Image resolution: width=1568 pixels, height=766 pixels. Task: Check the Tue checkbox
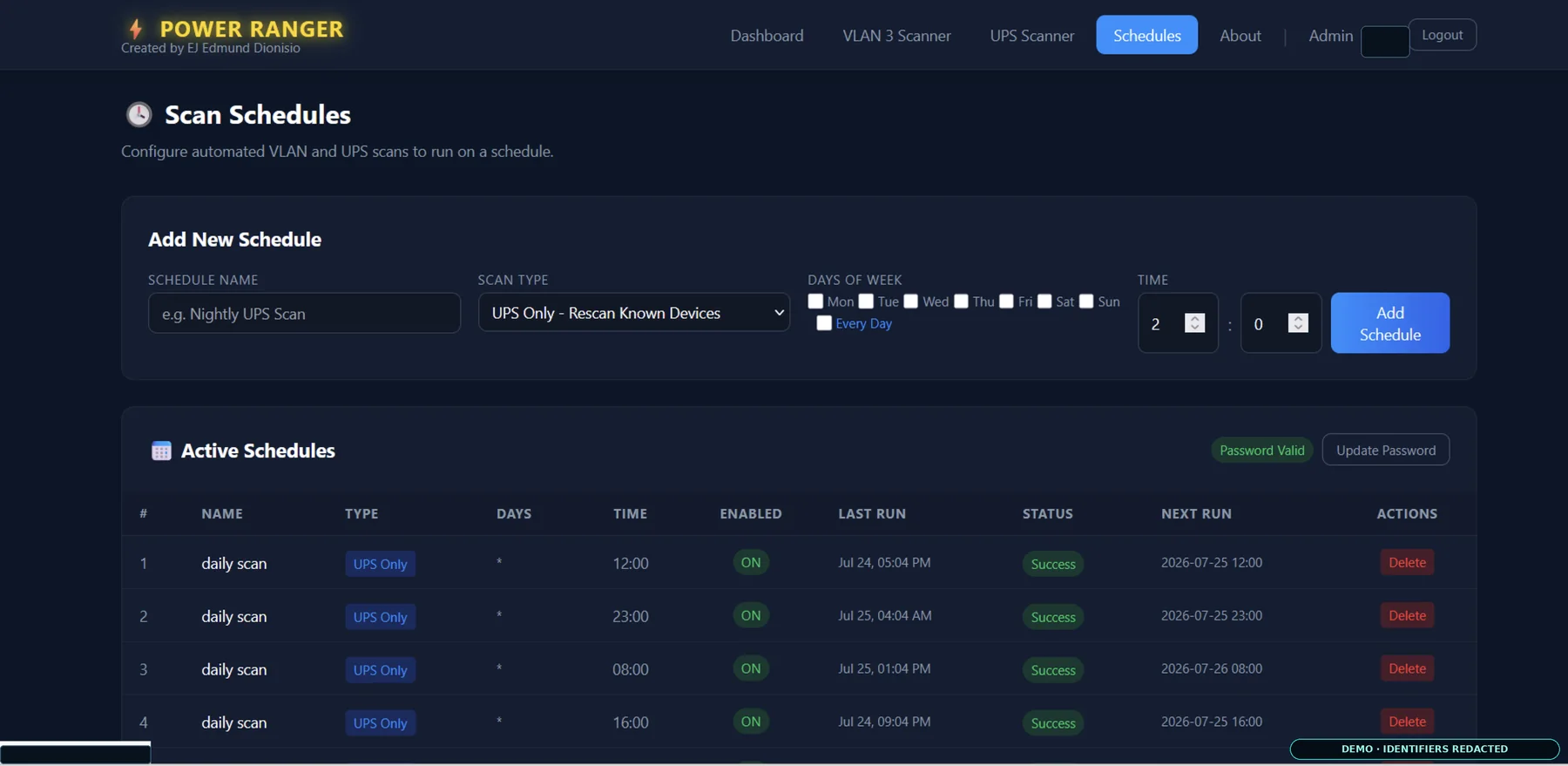coord(866,301)
